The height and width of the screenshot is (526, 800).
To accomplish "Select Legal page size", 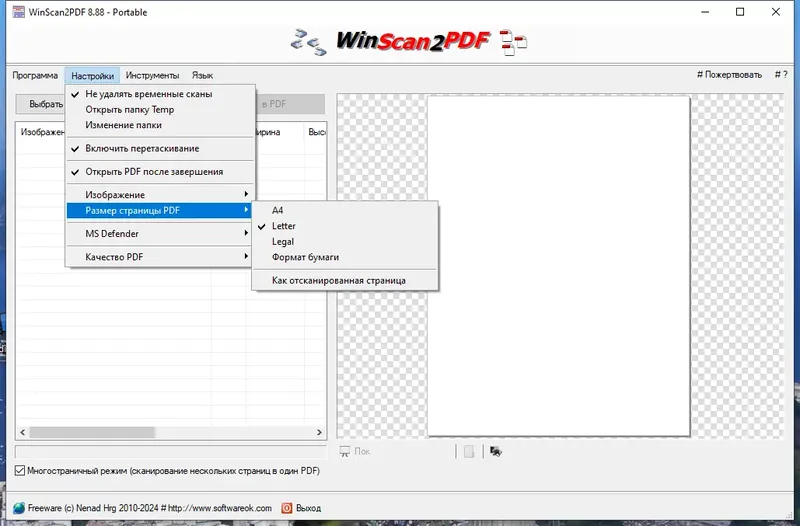I will click(345, 242).
